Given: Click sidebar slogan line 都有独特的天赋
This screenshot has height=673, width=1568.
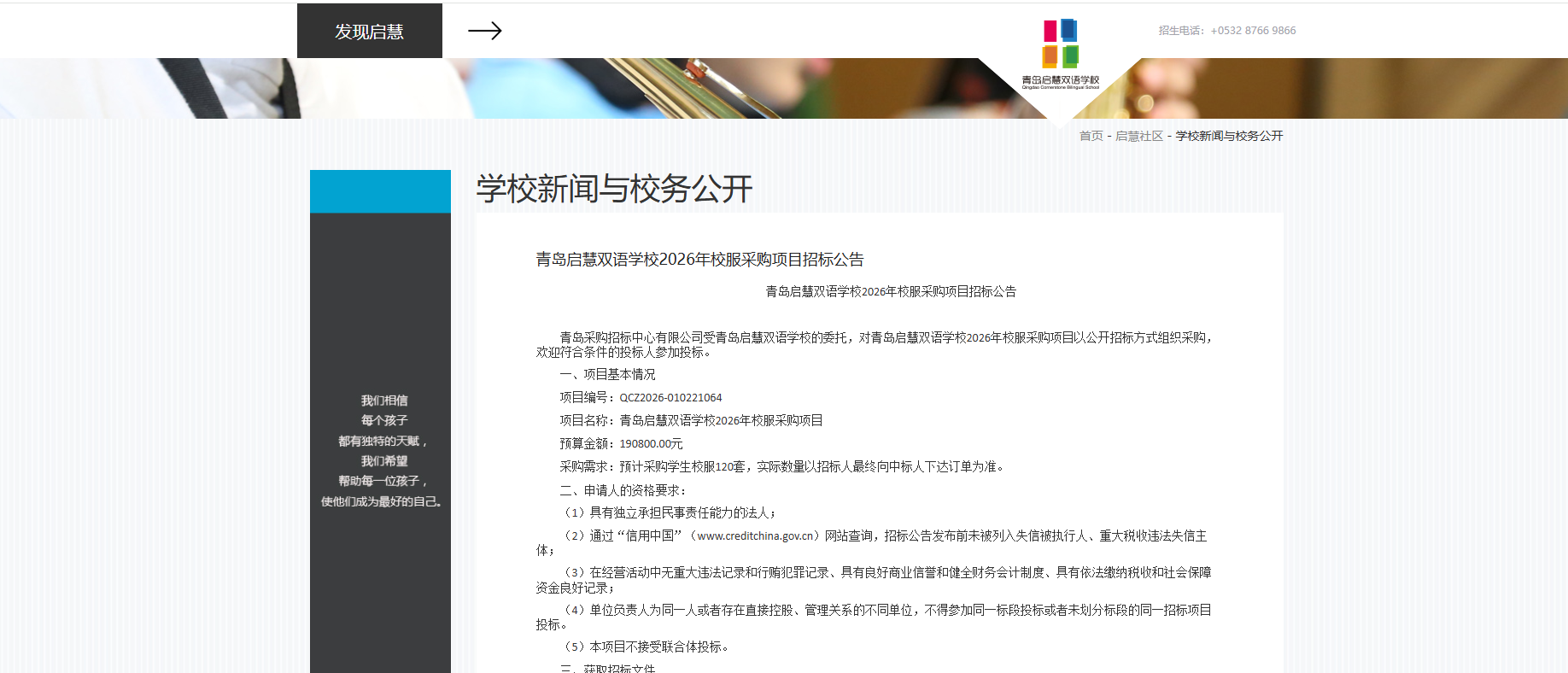Looking at the screenshot, I should point(383,441).
